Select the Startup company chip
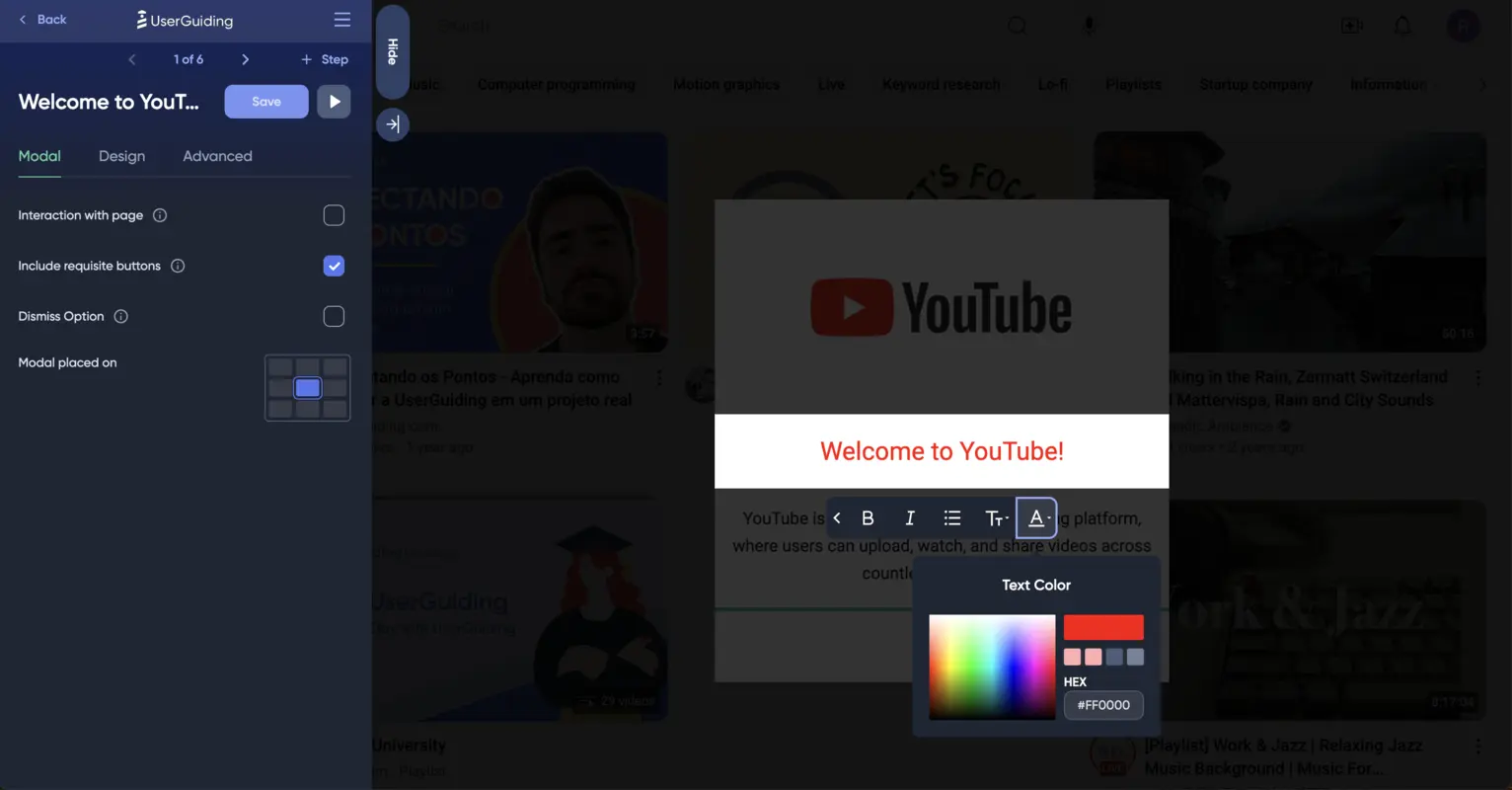The image size is (1512, 790). click(x=1256, y=85)
